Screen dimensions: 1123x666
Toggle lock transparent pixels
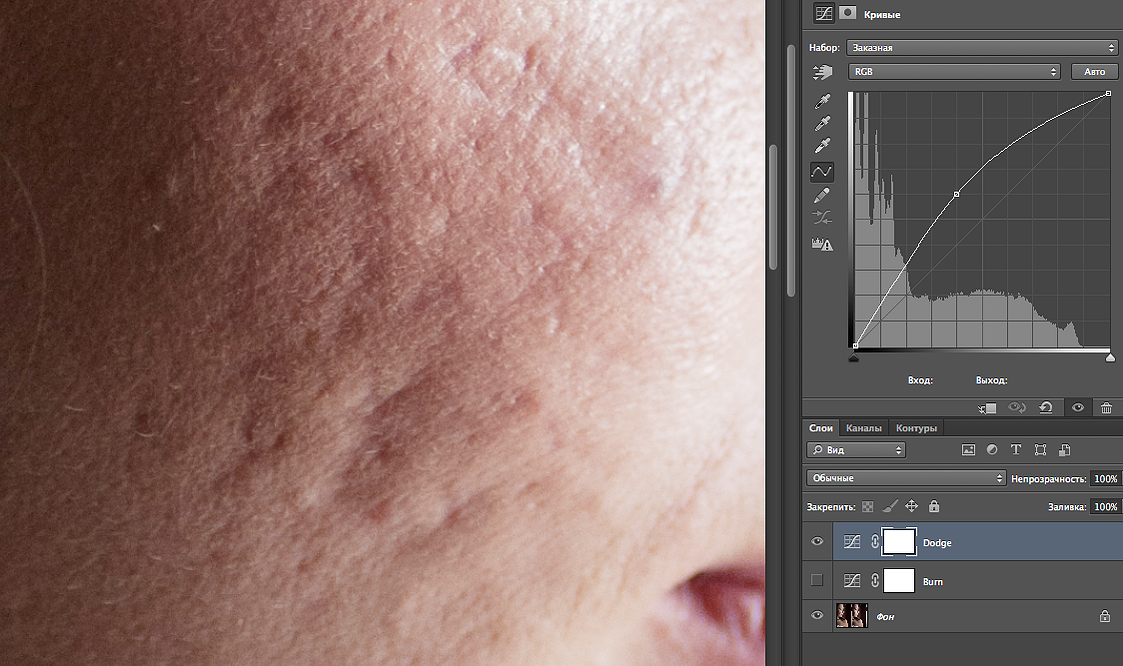click(x=867, y=506)
